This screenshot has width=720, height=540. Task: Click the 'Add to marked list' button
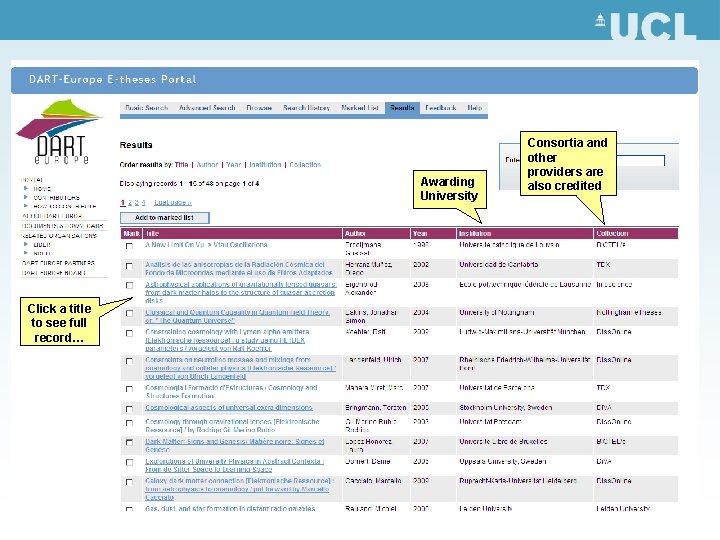click(x=164, y=218)
